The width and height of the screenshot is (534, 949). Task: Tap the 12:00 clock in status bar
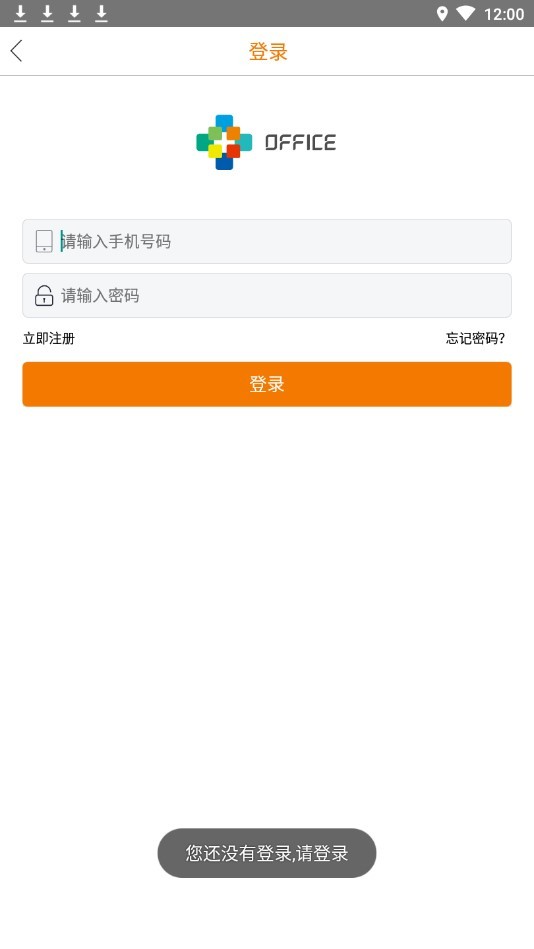tap(504, 14)
